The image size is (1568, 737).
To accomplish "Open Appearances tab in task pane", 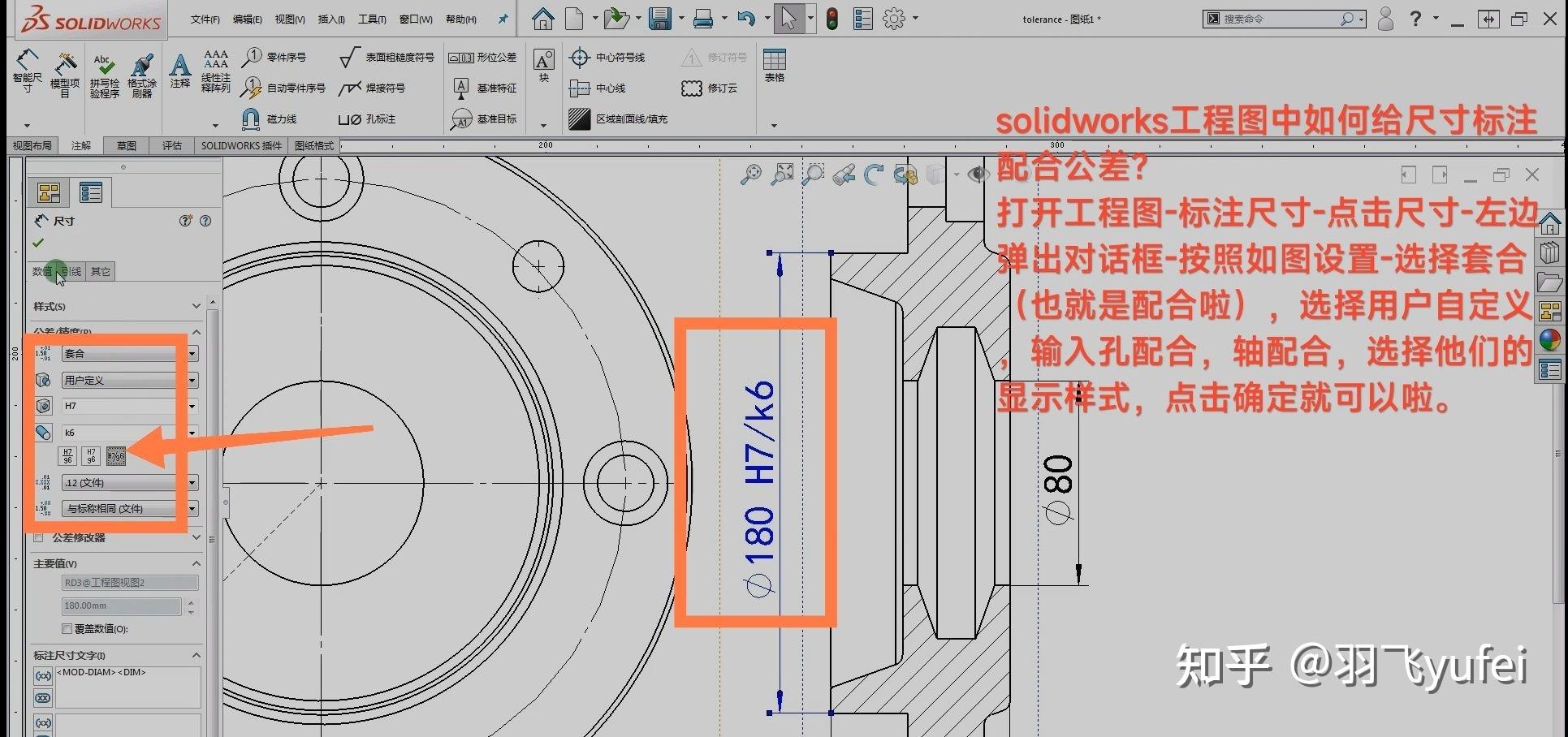I will coord(1549,340).
